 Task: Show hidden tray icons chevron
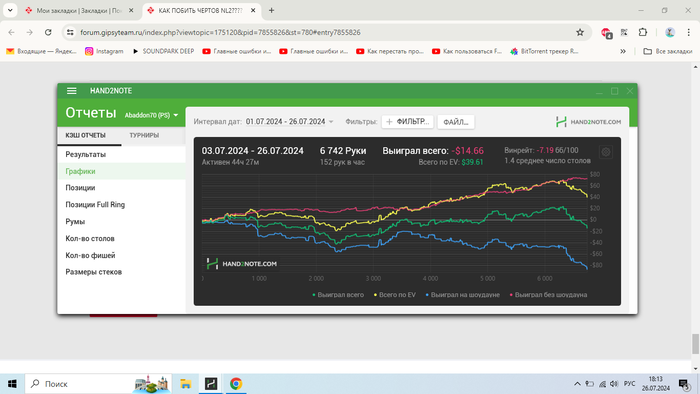click(x=577, y=384)
